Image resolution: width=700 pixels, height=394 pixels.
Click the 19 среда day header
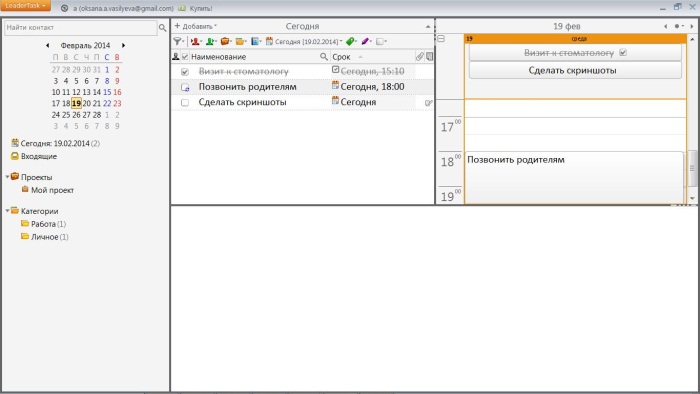click(x=575, y=39)
